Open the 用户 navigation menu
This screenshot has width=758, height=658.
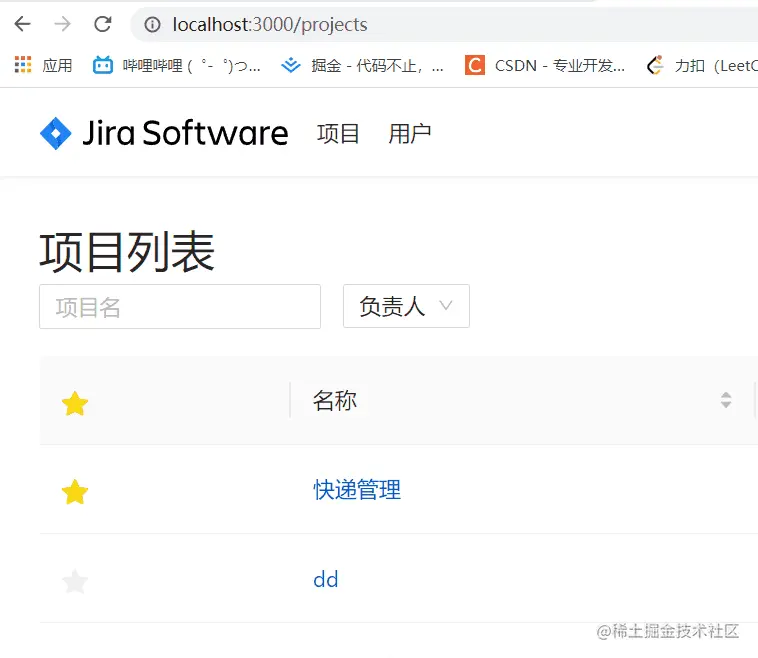(x=409, y=133)
